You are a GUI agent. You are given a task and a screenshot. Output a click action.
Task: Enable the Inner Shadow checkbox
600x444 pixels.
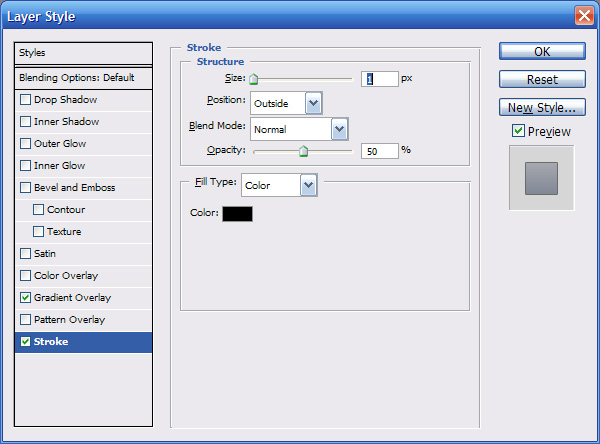click(x=25, y=122)
